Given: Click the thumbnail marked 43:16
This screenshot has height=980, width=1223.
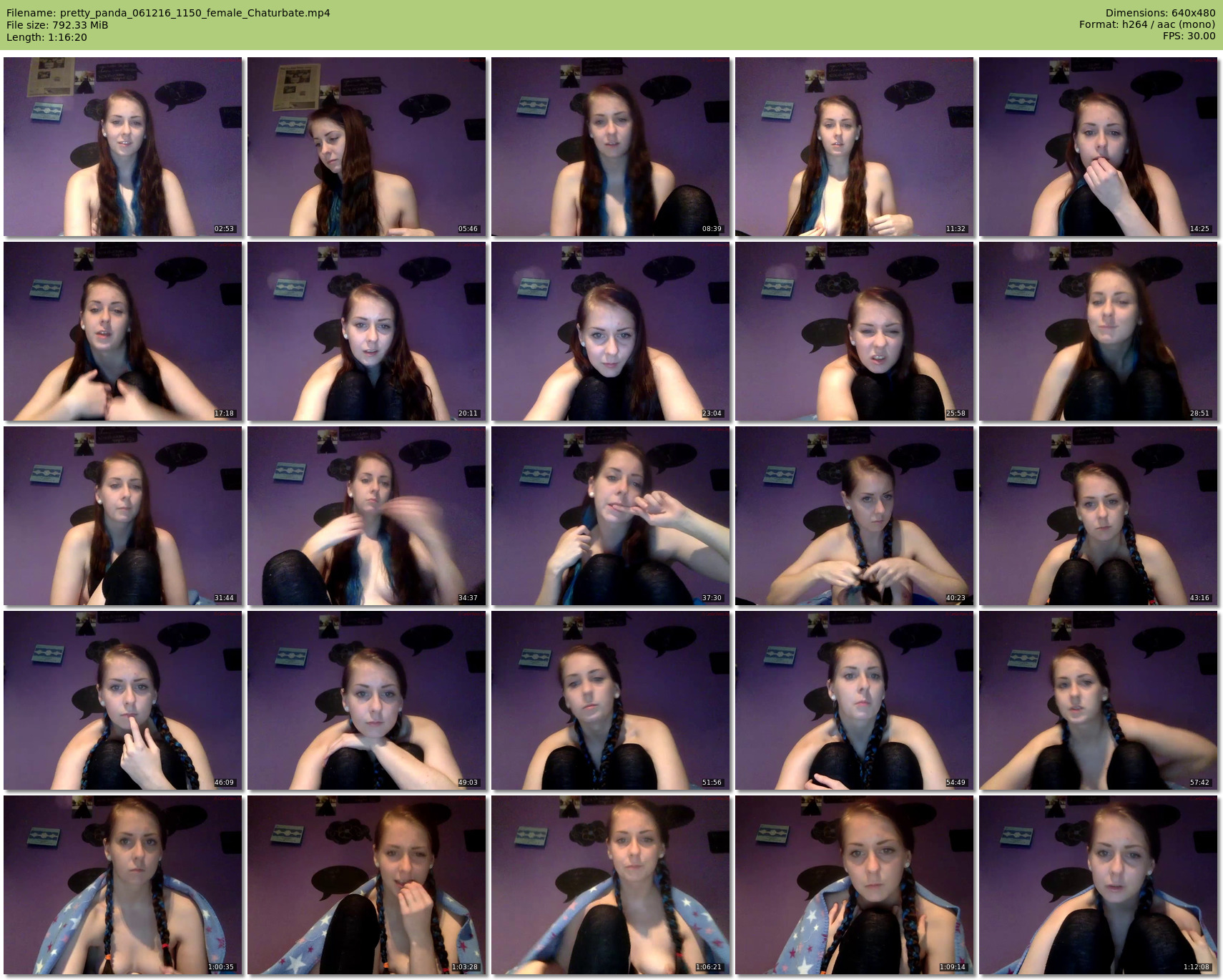Looking at the screenshot, I should coord(1099,516).
